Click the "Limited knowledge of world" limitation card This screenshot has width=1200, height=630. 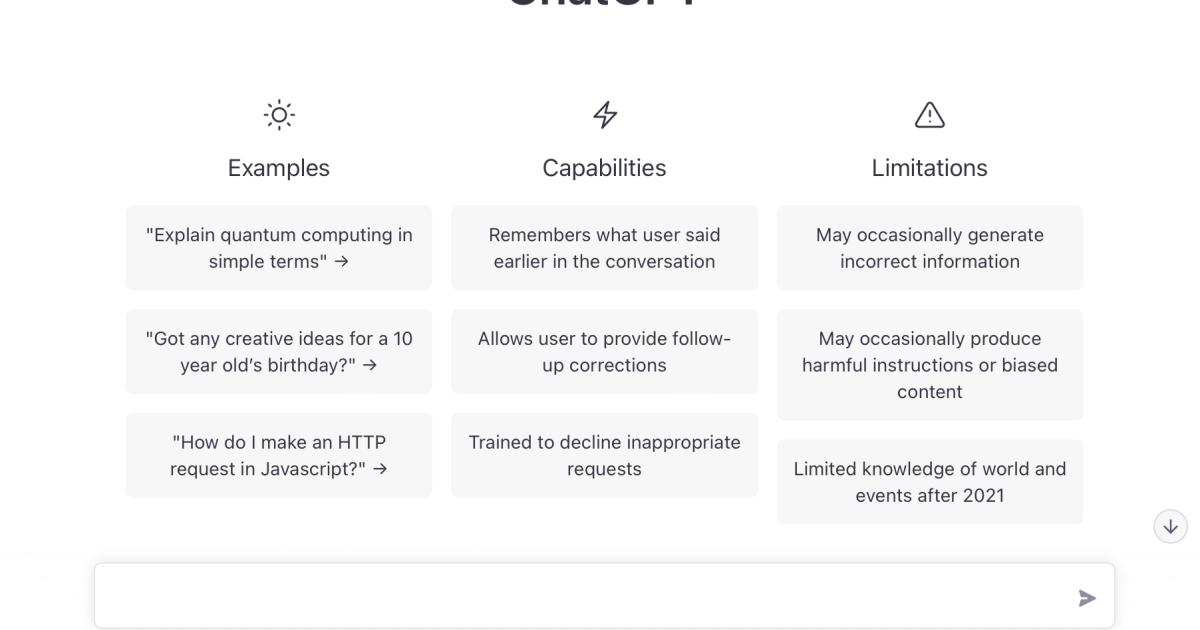point(929,482)
